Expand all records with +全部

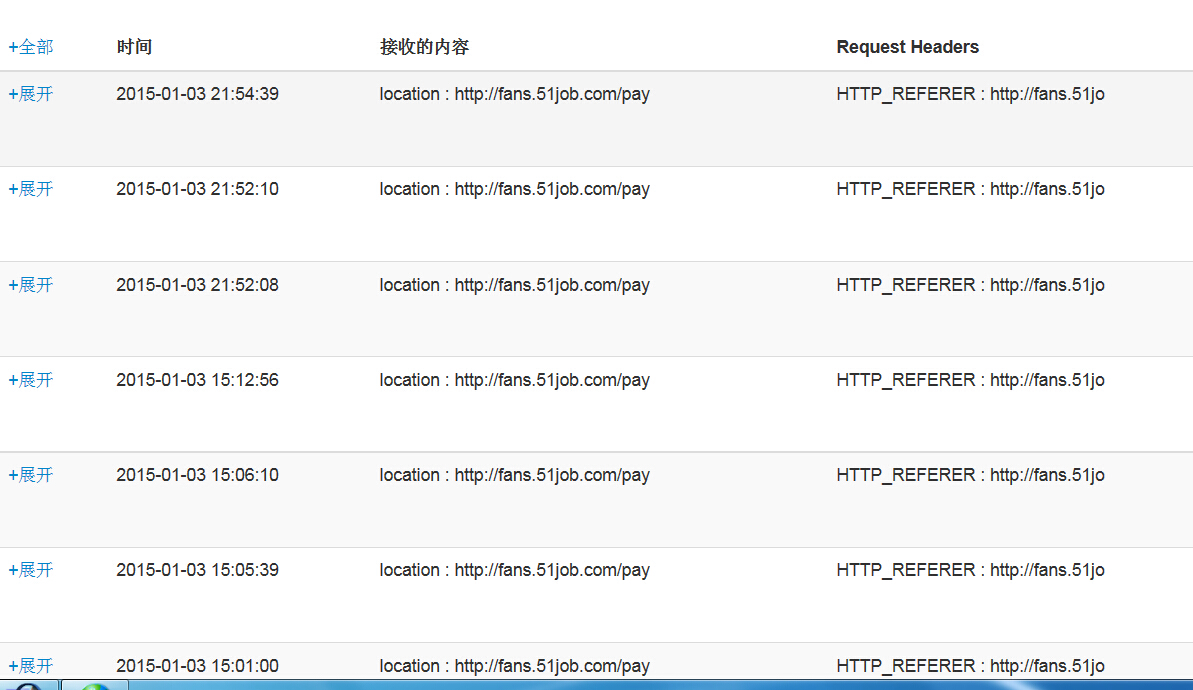(30, 47)
